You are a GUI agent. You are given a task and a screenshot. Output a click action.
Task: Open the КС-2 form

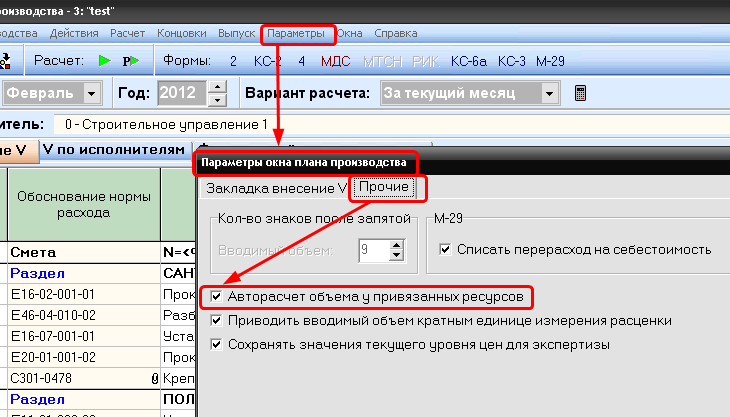coord(267,61)
